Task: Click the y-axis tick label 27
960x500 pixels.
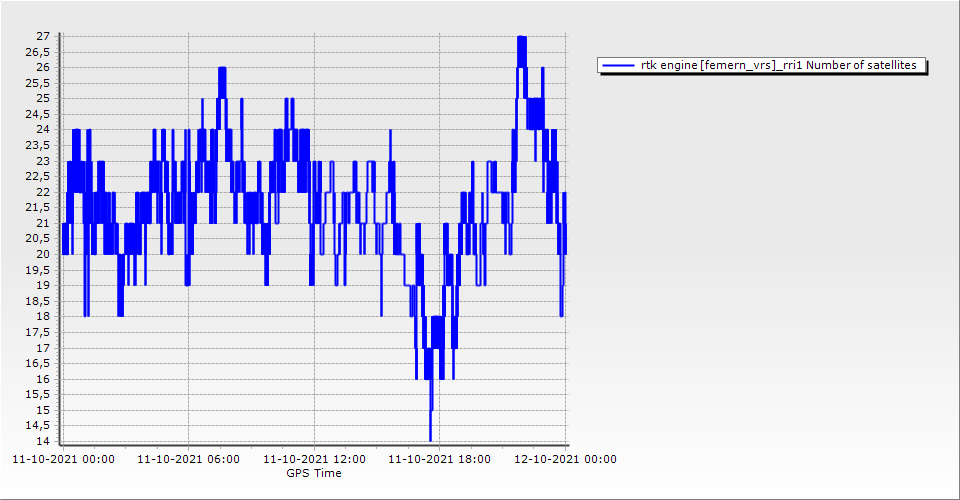Action: tap(43, 37)
